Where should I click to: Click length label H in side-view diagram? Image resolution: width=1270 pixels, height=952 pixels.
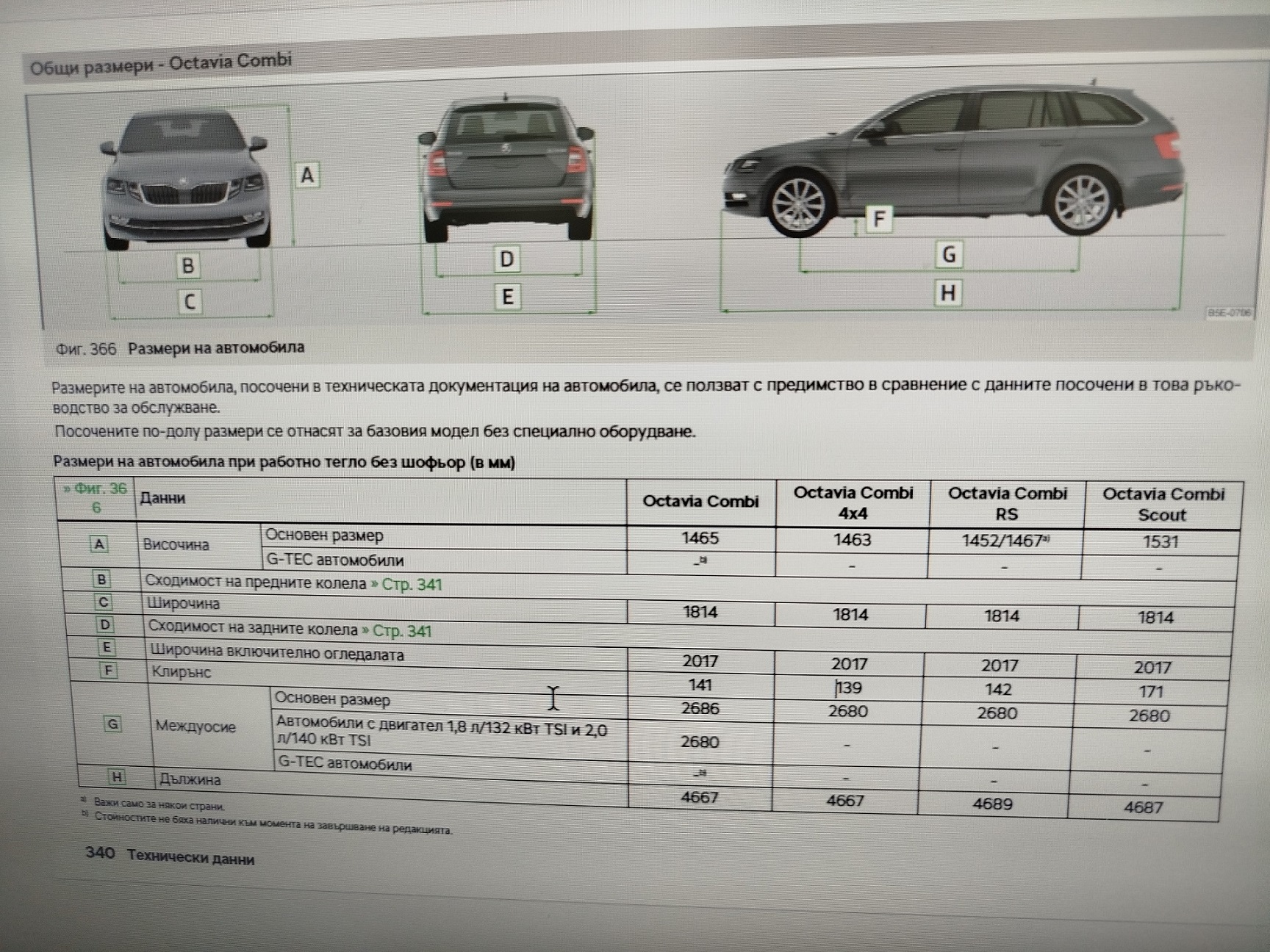948,293
